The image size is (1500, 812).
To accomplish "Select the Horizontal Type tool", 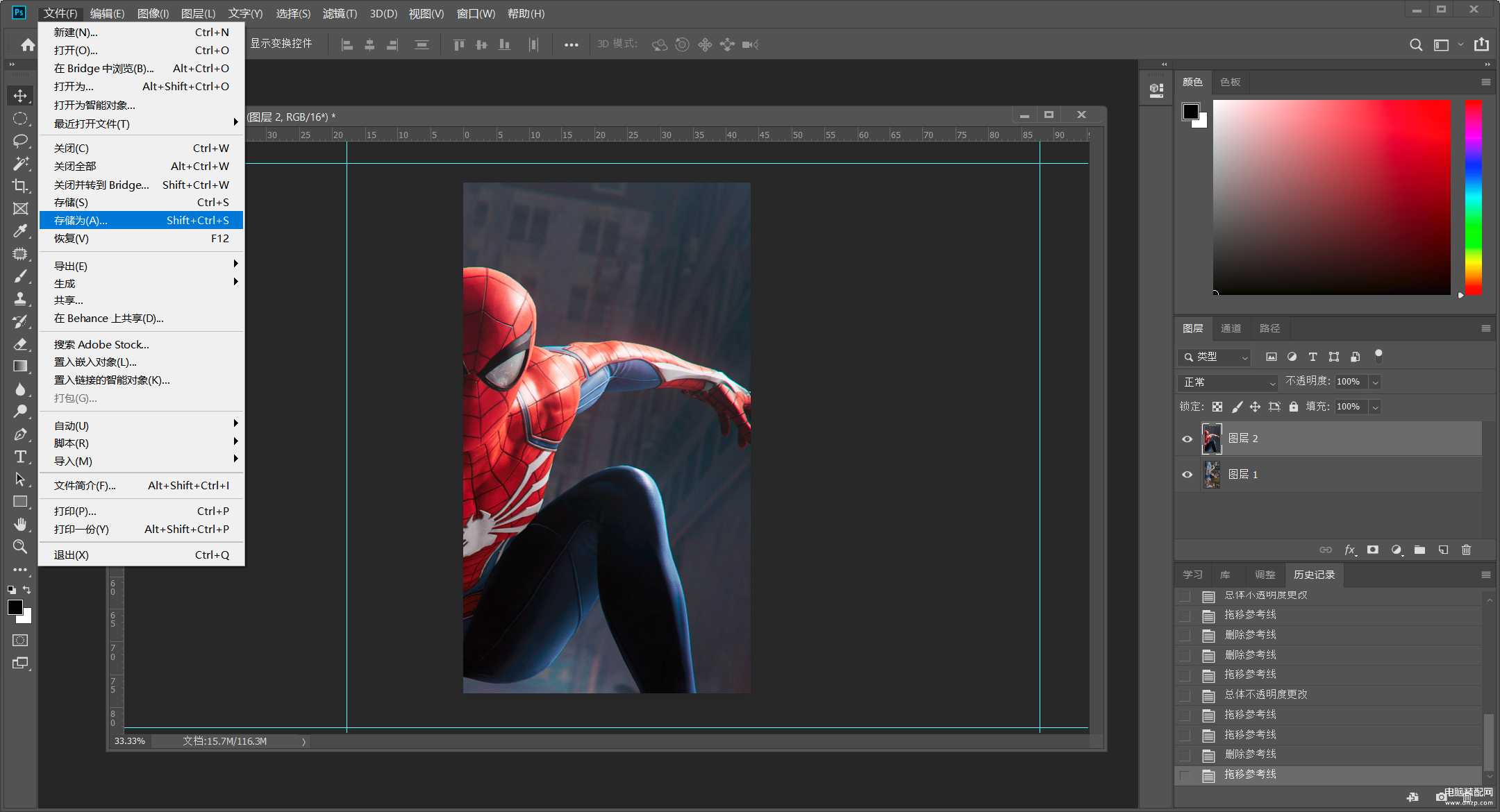I will point(20,457).
